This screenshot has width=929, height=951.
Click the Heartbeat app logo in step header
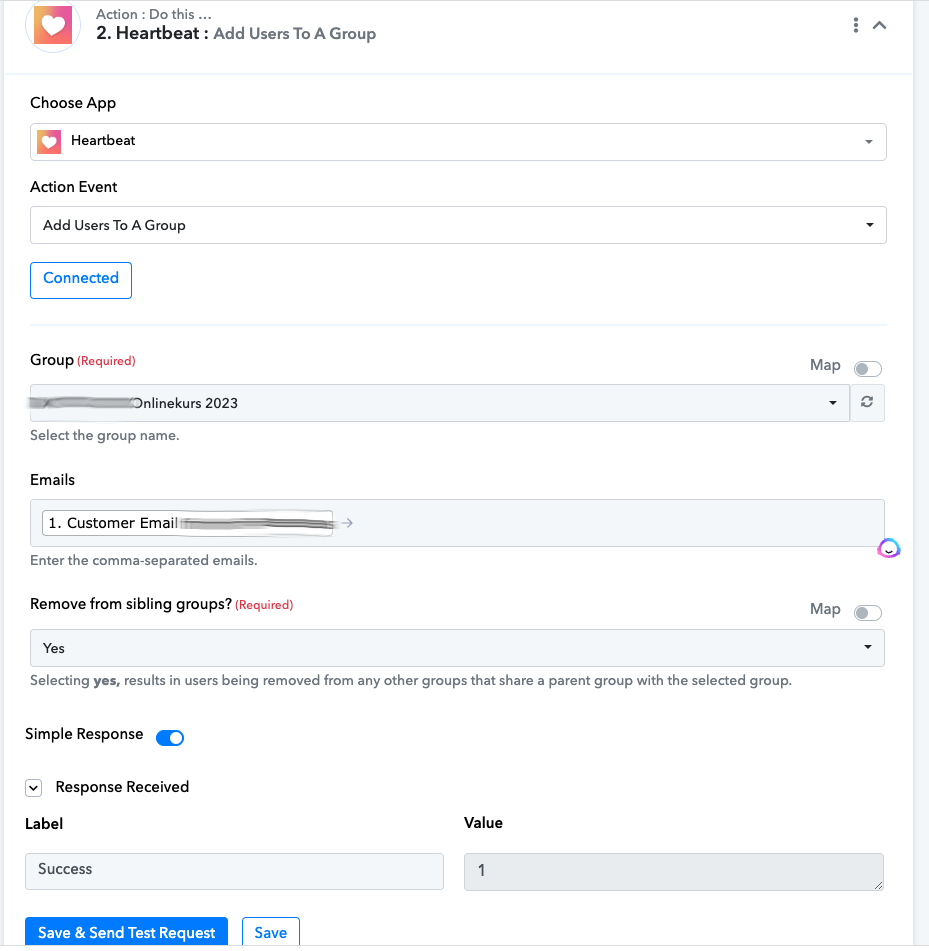(x=53, y=25)
